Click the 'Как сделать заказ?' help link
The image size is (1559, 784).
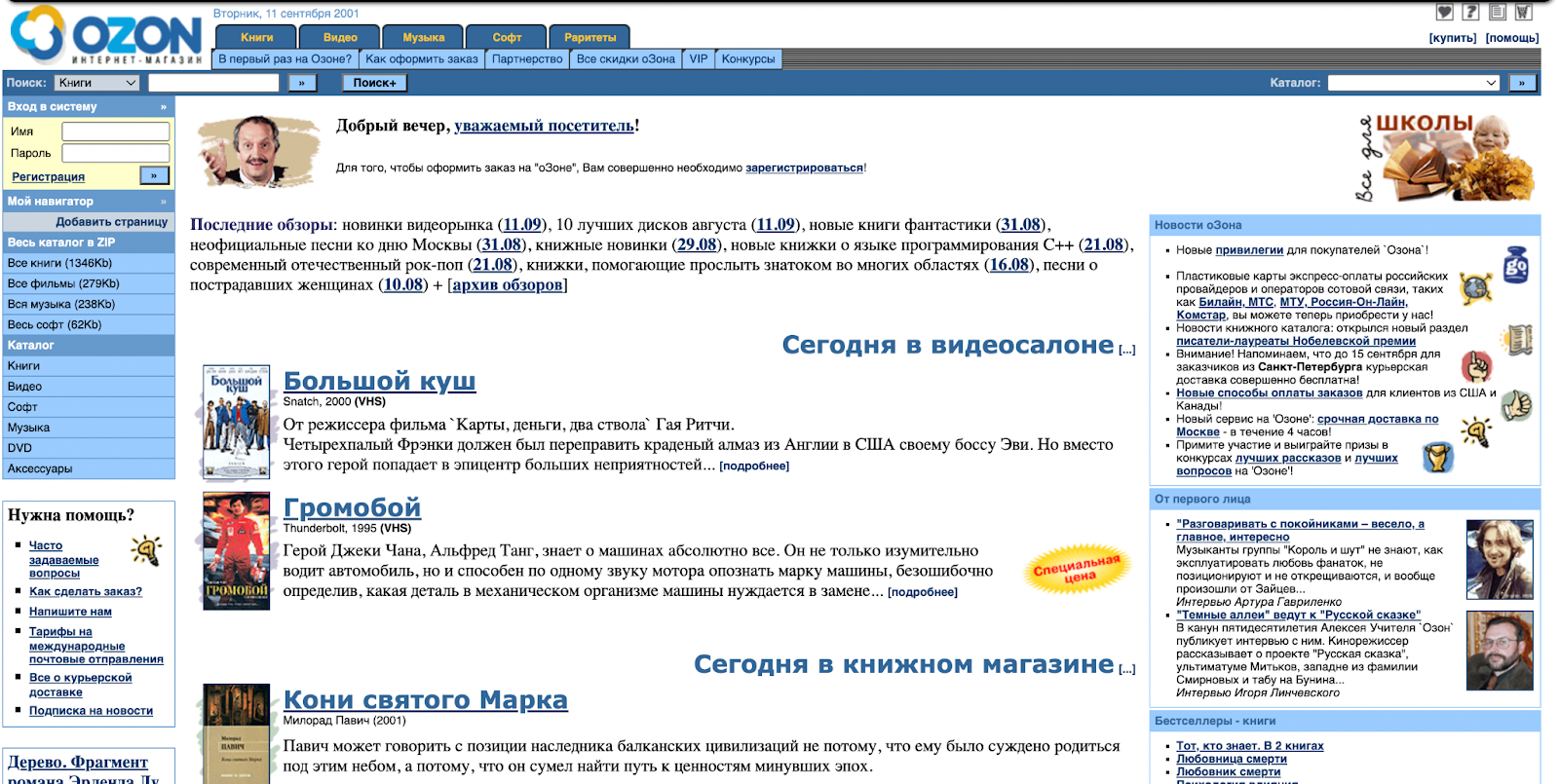tap(86, 591)
